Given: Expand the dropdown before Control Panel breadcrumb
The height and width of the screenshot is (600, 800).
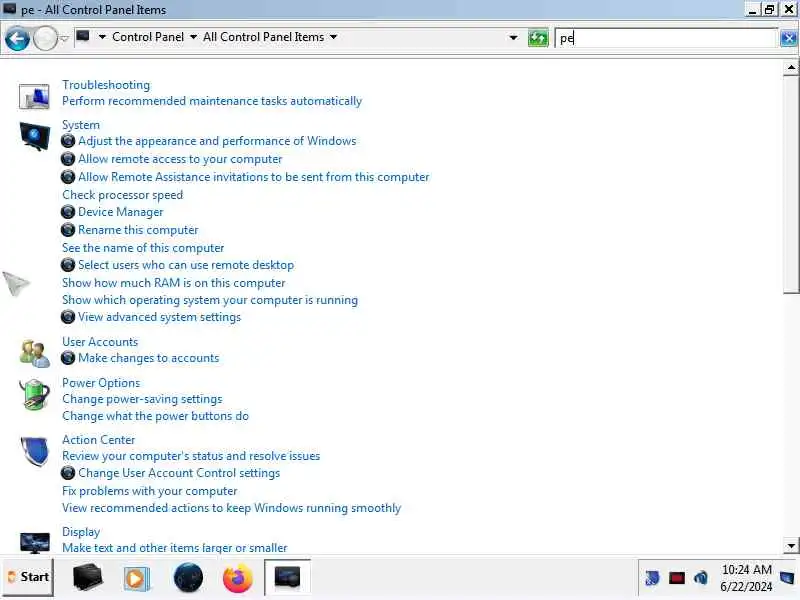Looking at the screenshot, I should point(102,37).
